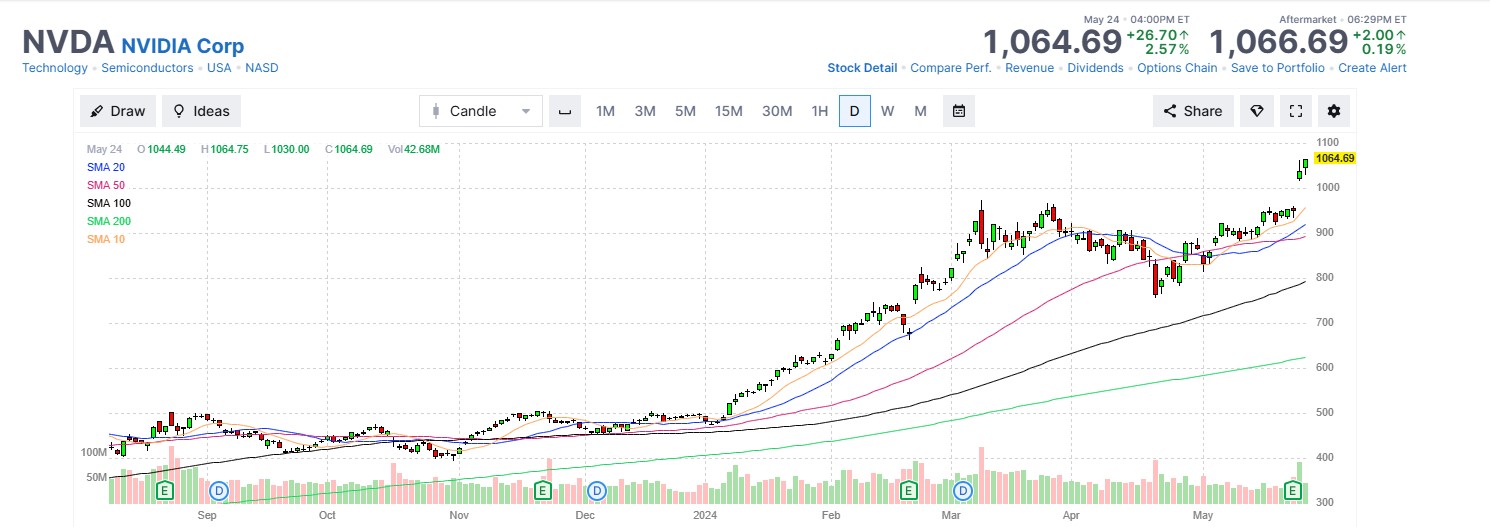Click the earnings E marker before Sep
The image size is (1490, 527).
(166, 490)
